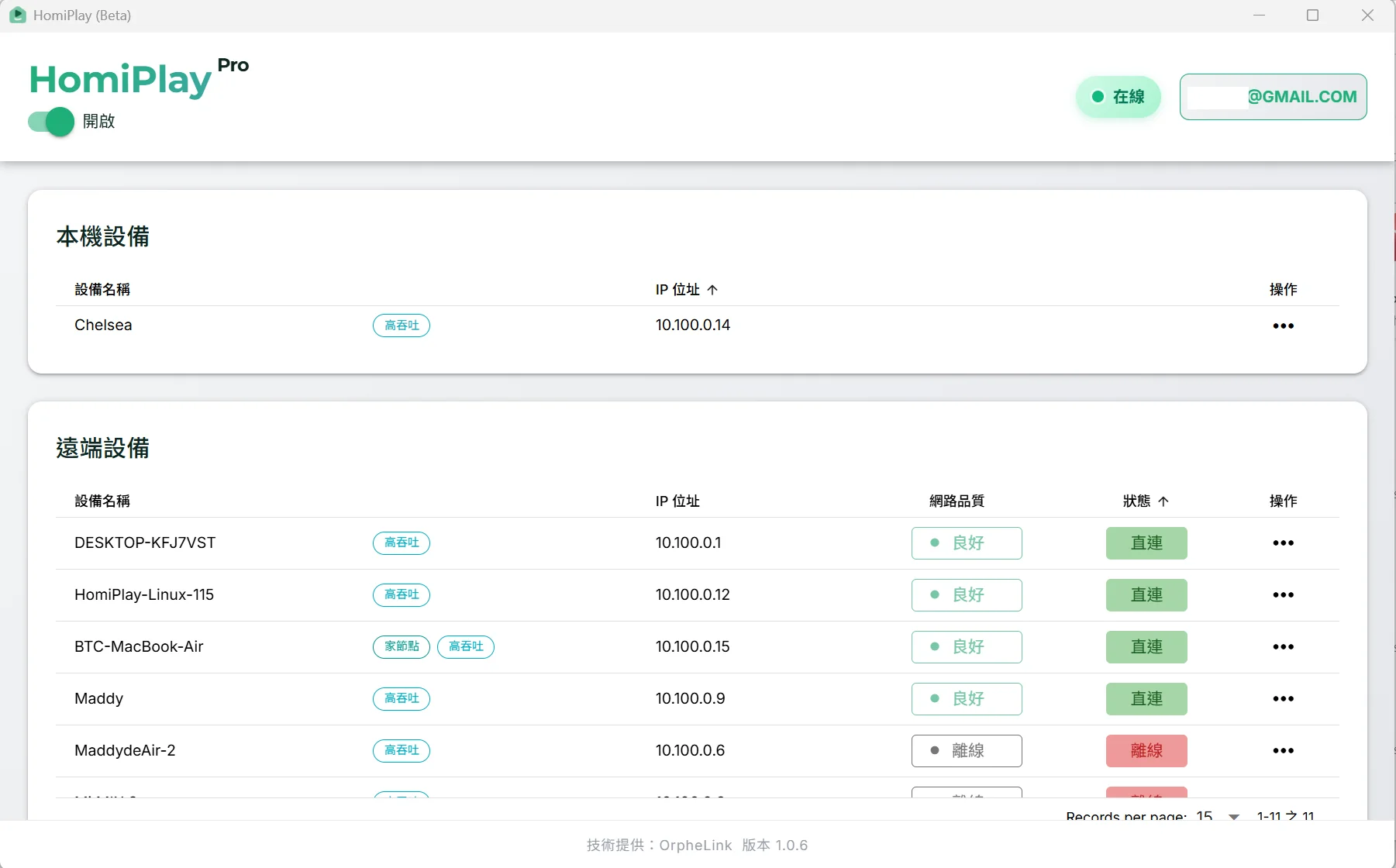1396x868 pixels.
Task: Open actions menu for Maddy
Action: (x=1283, y=699)
